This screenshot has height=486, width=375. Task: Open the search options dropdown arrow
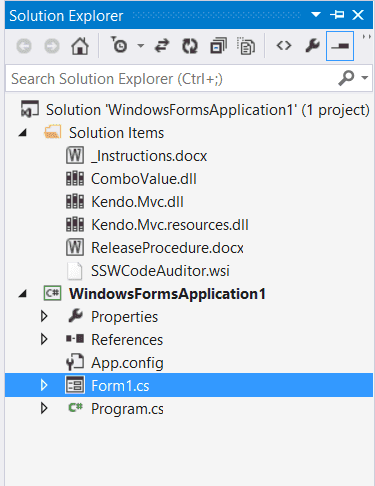coord(365,78)
